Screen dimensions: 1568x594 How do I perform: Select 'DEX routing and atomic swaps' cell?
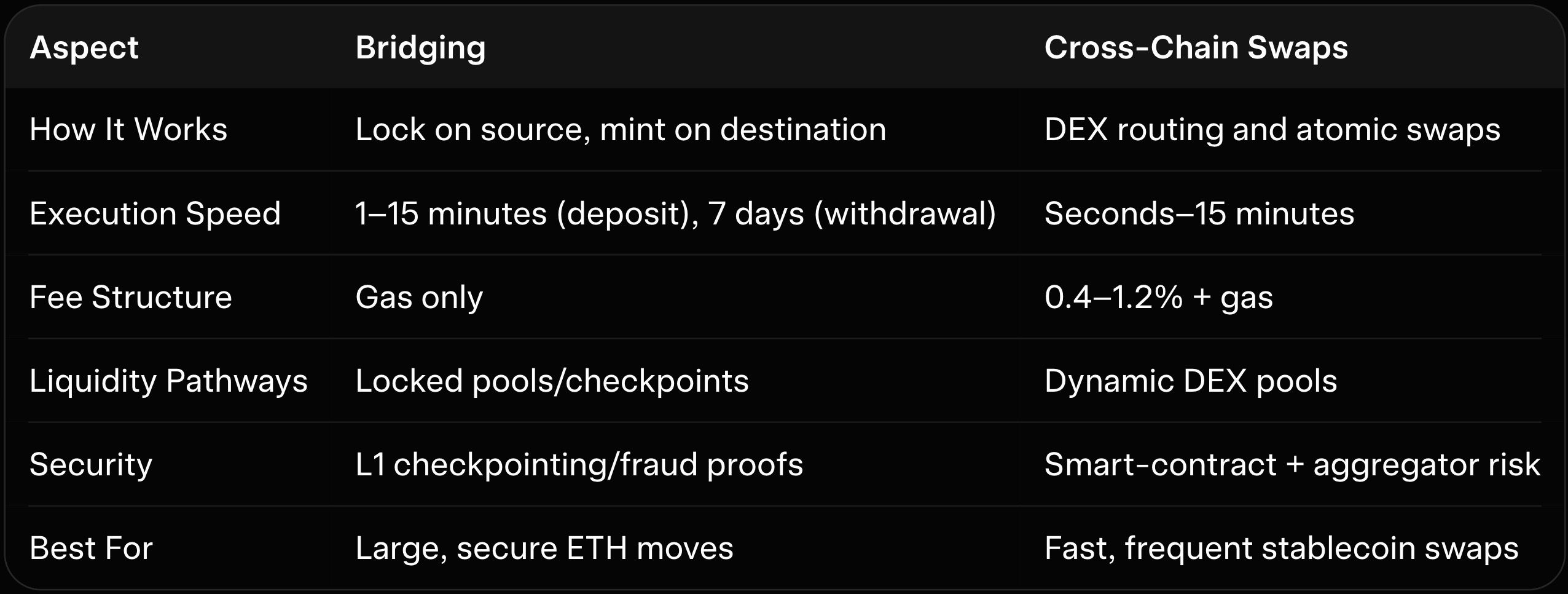point(1272,130)
